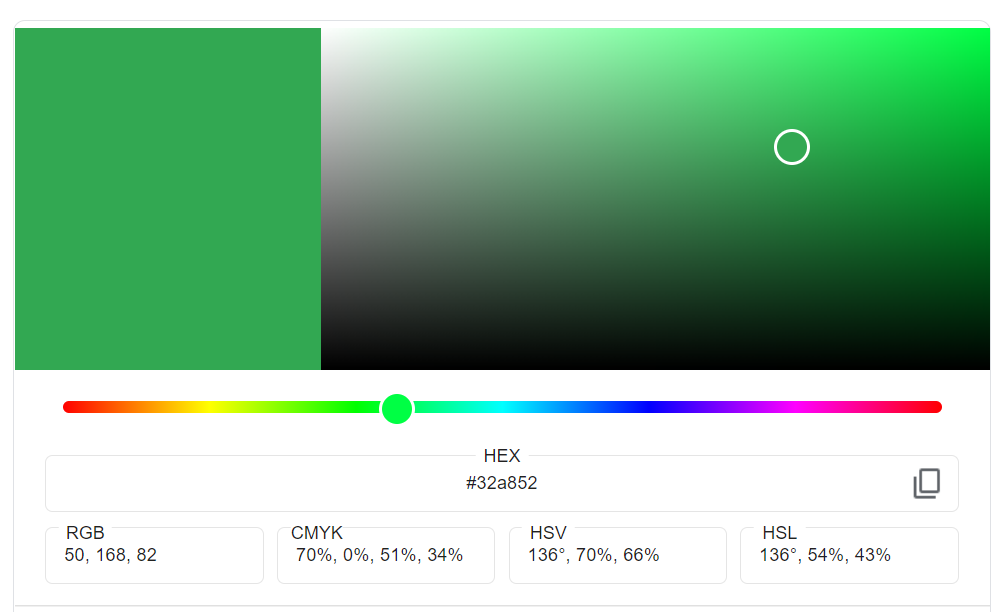Click the copy-to-clipboard icon beside HEX
The image size is (999, 612).
tap(926, 483)
